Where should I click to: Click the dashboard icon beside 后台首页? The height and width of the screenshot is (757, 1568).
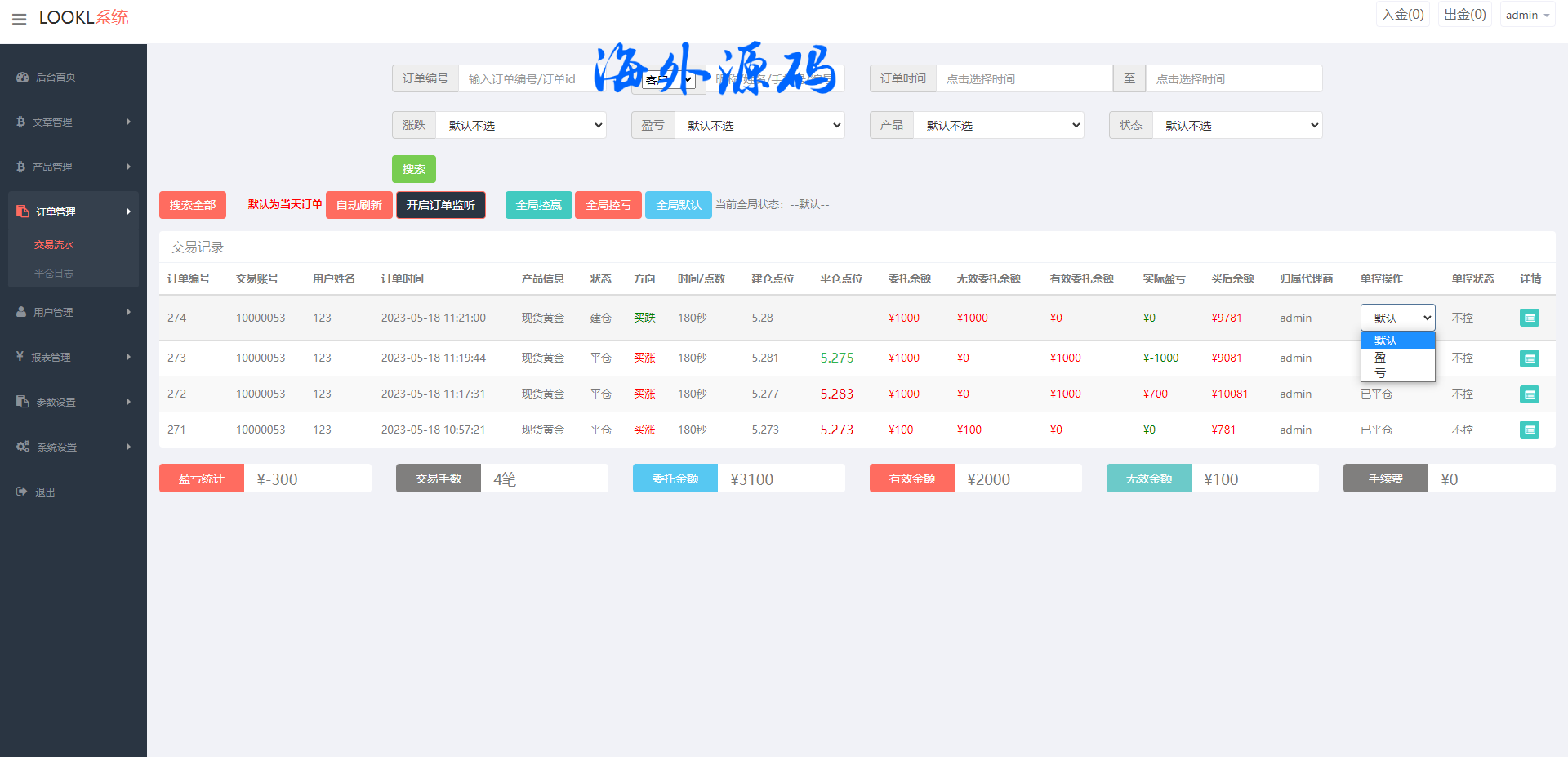[x=23, y=77]
